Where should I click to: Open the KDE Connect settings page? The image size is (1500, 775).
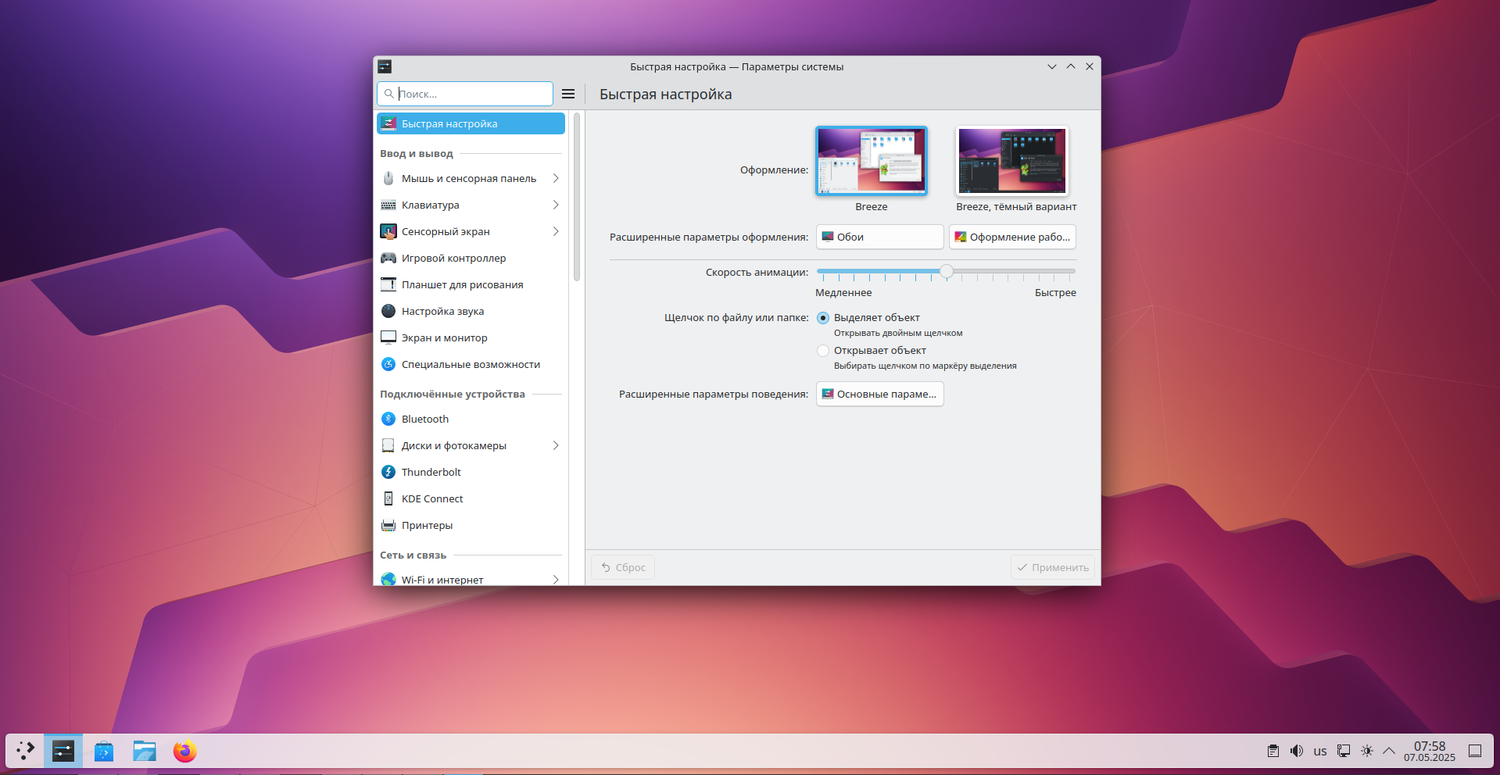[x=471, y=499]
